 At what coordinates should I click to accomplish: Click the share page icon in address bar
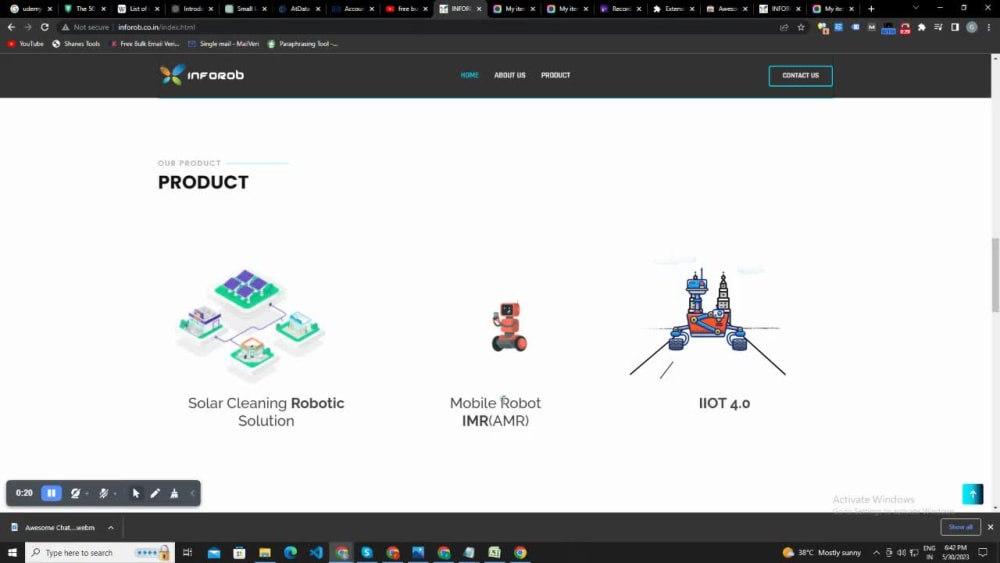pos(784,27)
